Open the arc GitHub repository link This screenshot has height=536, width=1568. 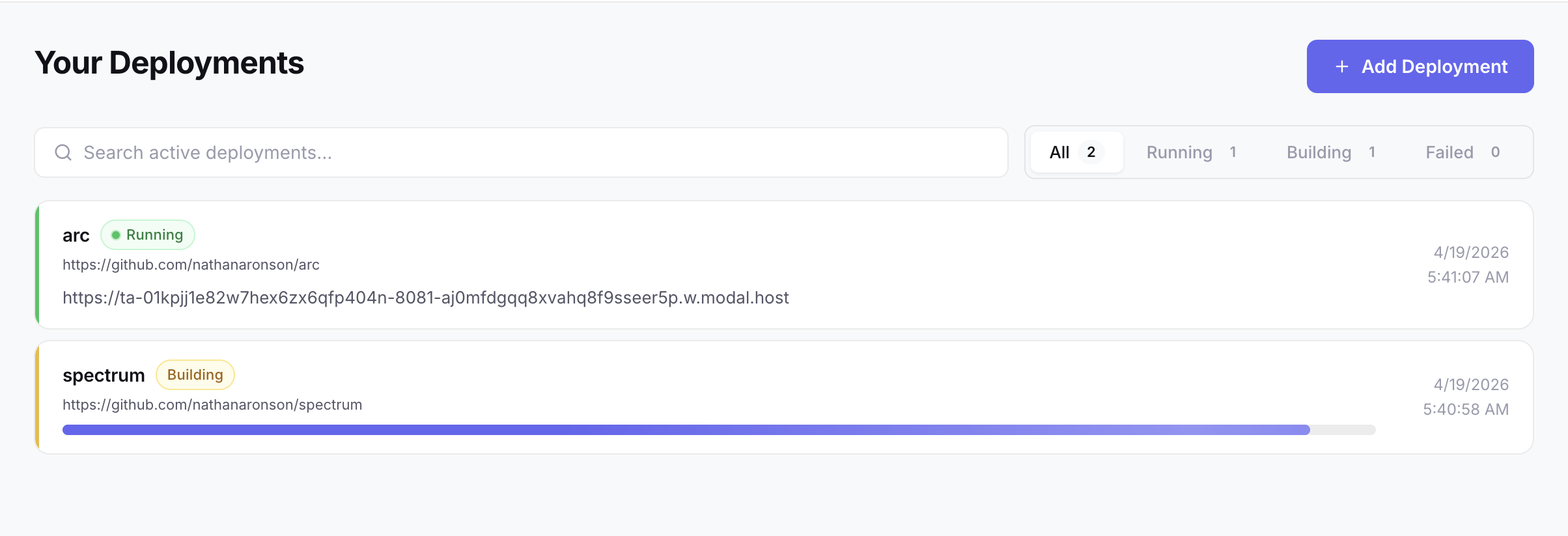(191, 264)
